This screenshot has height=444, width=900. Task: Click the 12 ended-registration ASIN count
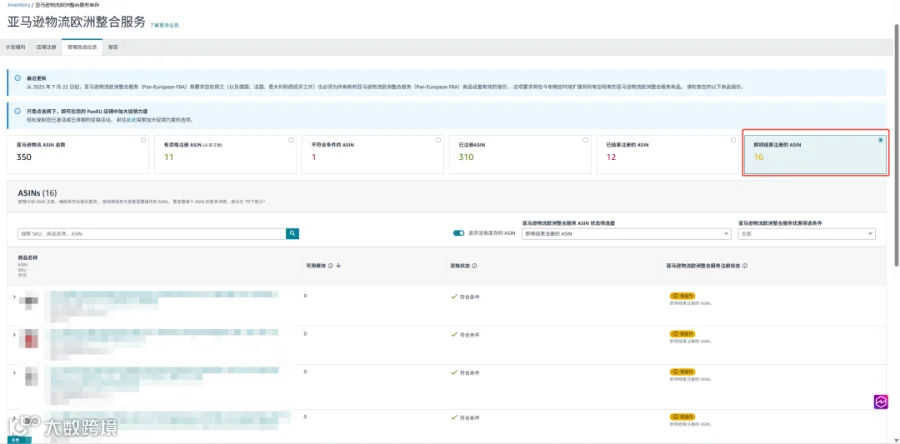coord(611,157)
